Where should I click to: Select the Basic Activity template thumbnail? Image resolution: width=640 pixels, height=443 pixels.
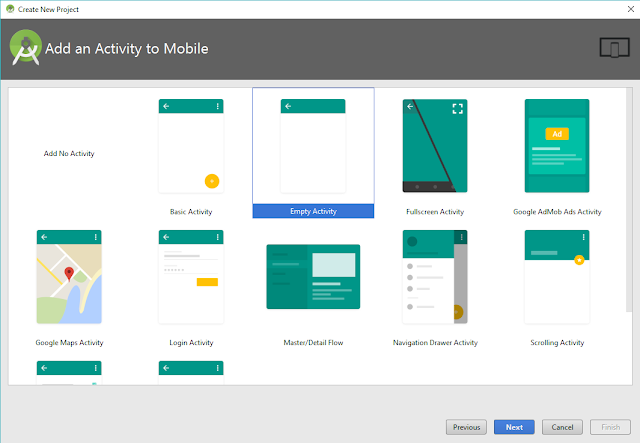pyautogui.click(x=191, y=146)
